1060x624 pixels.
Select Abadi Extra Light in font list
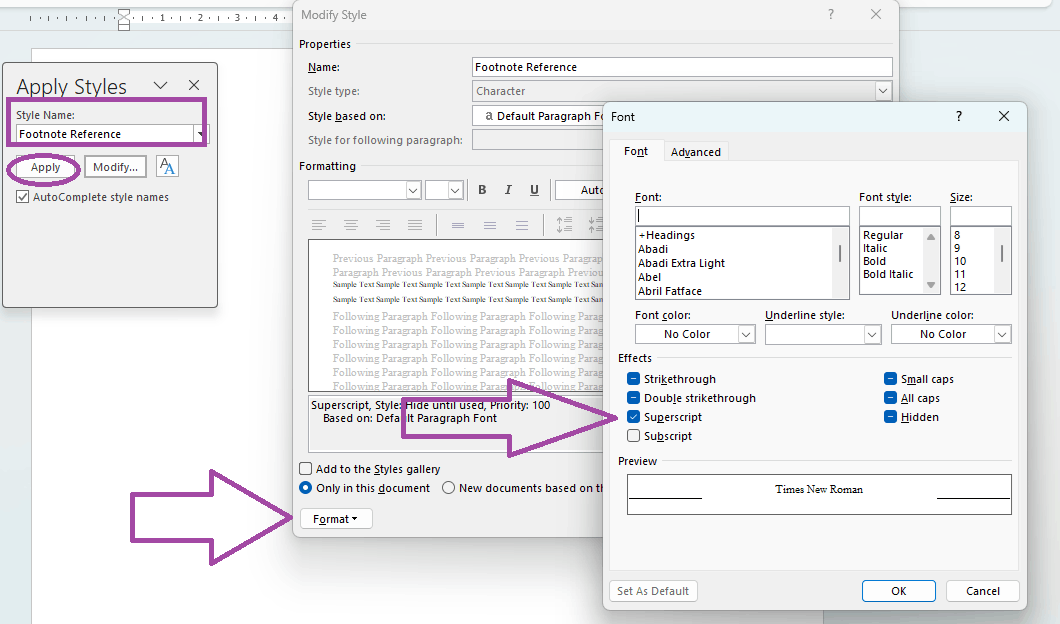tap(681, 263)
